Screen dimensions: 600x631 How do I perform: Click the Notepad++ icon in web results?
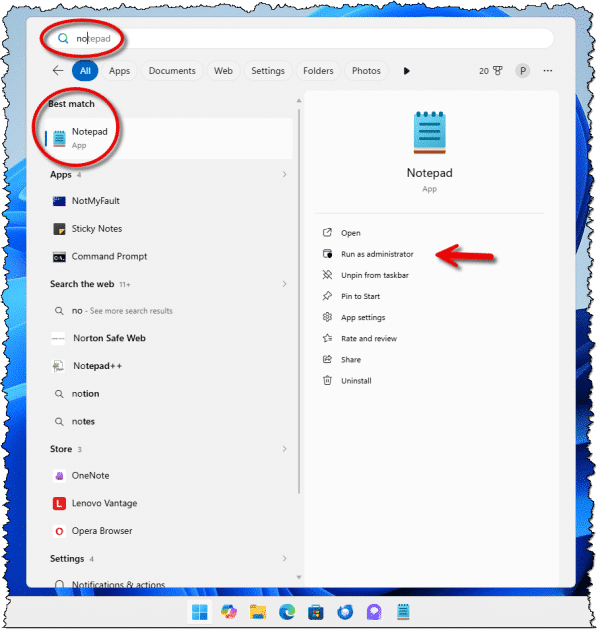[x=59, y=366]
